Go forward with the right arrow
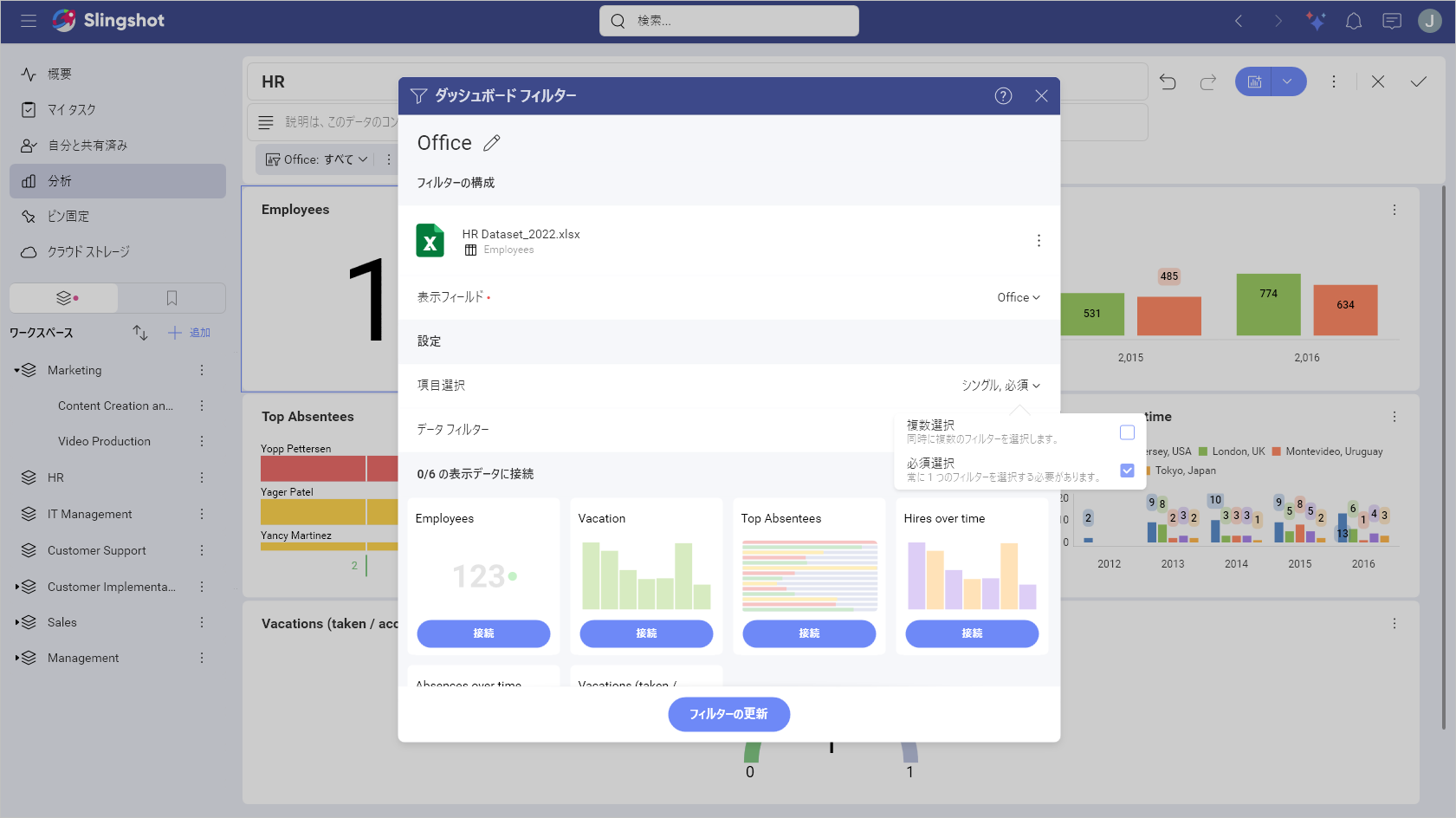This screenshot has height=818, width=1456. click(1278, 21)
